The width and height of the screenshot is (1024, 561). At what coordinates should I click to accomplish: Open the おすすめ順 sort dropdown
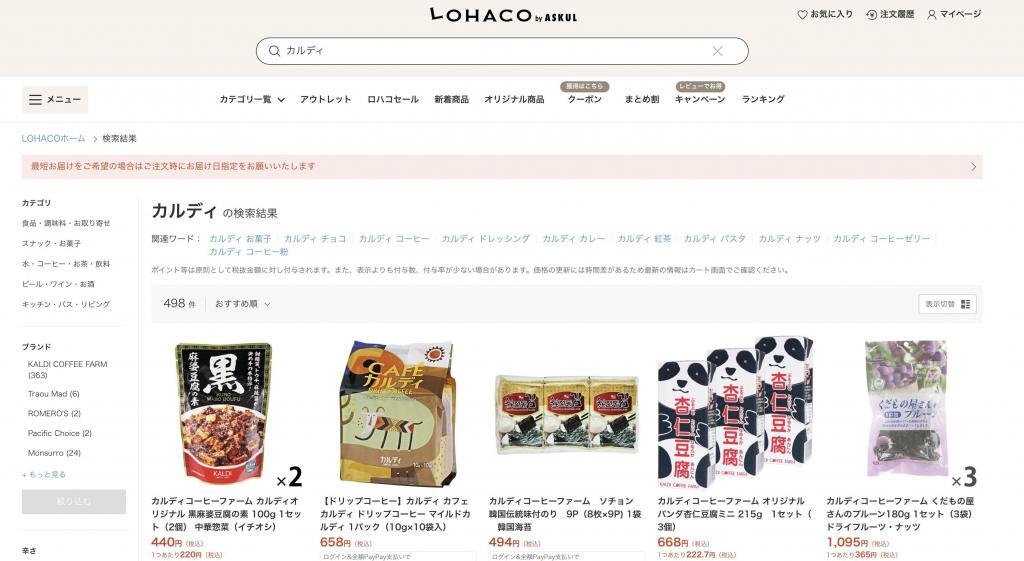[x=242, y=304]
